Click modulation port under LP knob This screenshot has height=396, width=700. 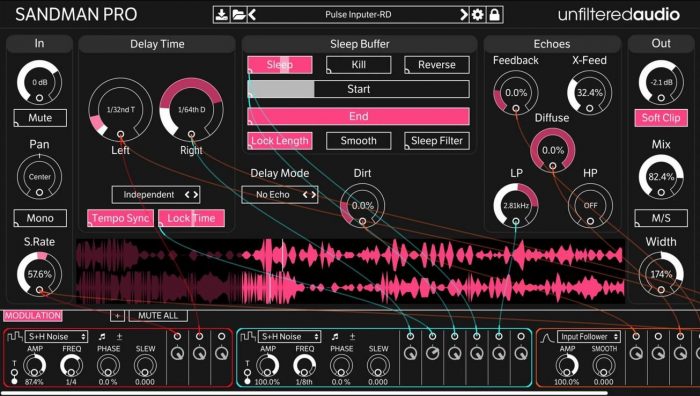coord(516,221)
